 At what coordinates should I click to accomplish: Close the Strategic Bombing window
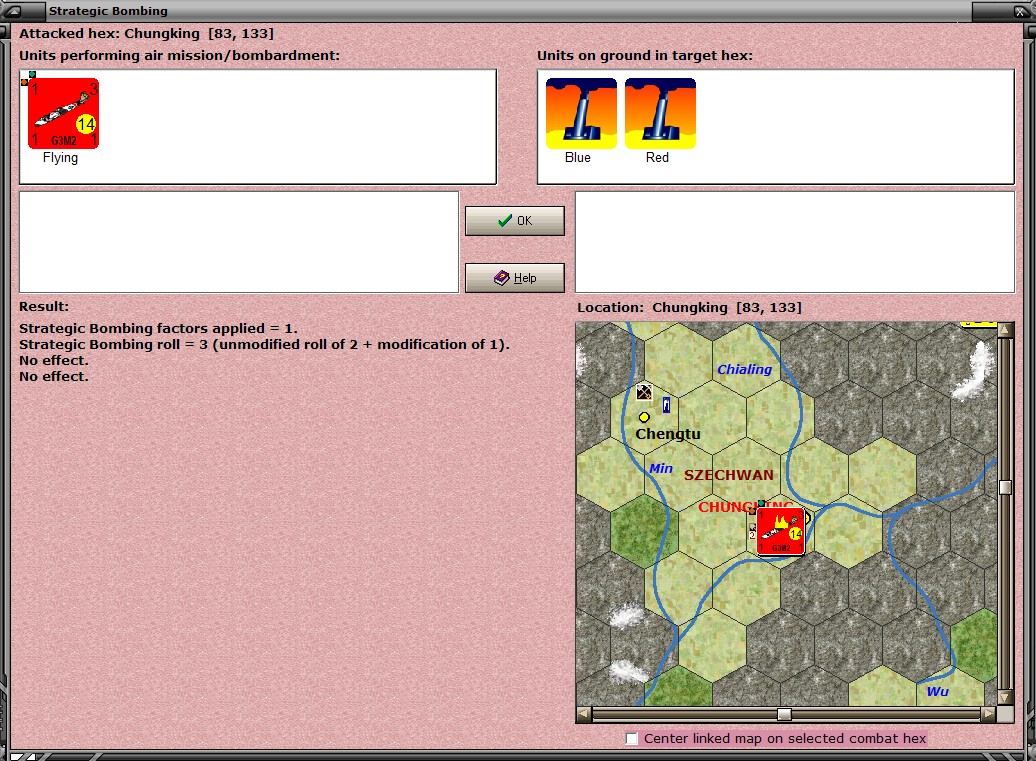pos(1021,11)
